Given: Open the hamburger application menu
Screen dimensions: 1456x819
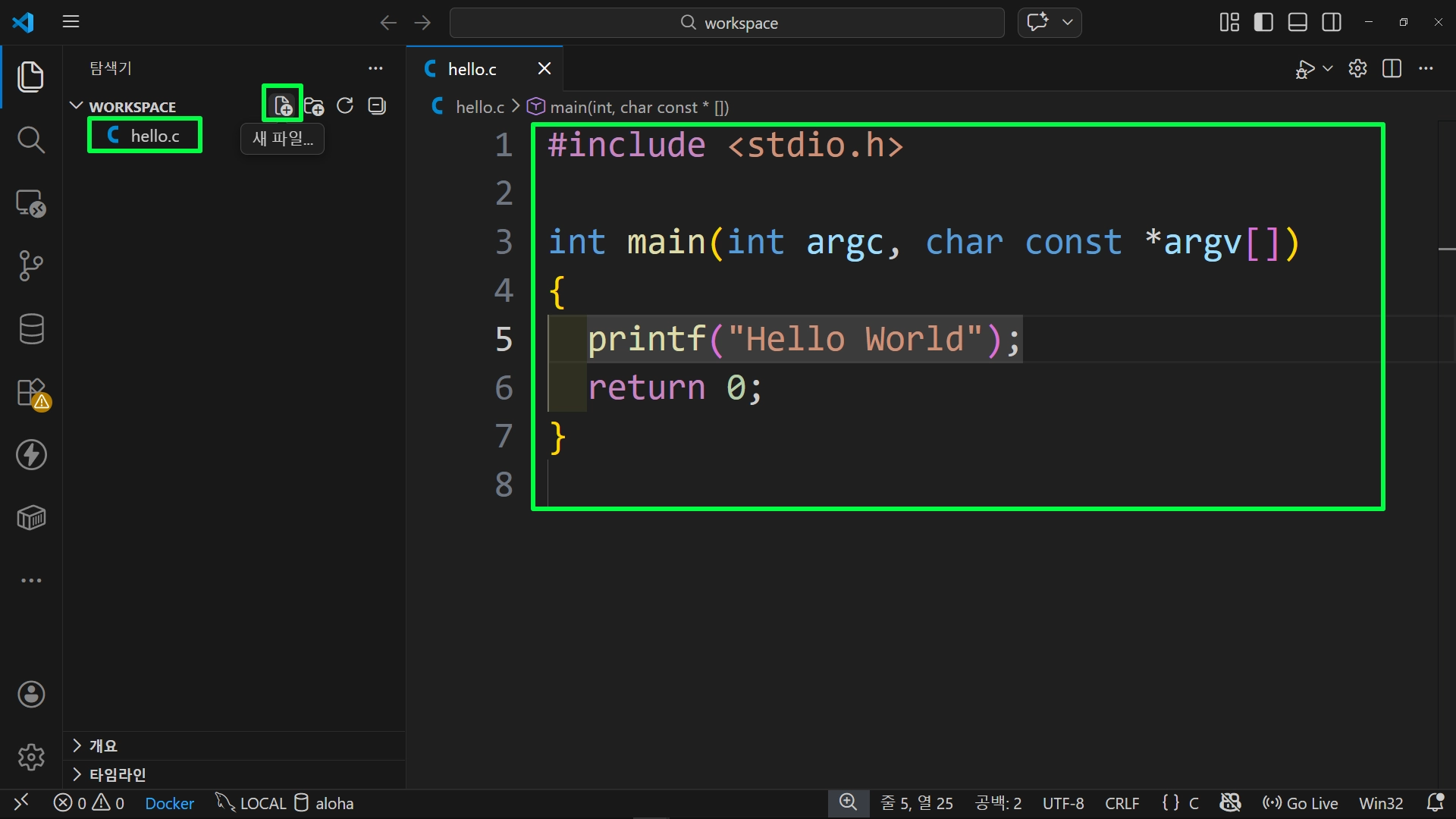Looking at the screenshot, I should (71, 22).
